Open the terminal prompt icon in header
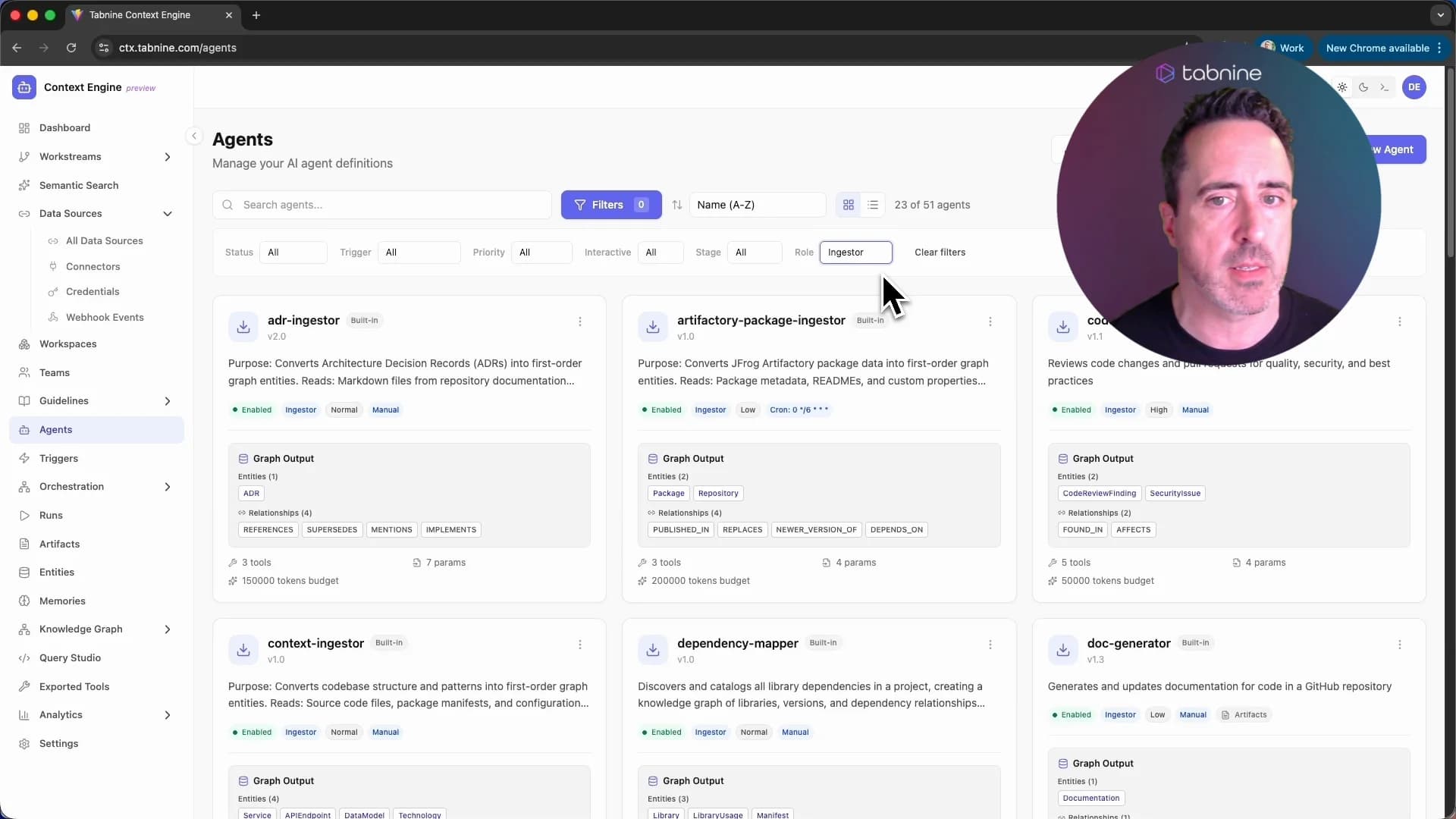 click(x=1385, y=87)
